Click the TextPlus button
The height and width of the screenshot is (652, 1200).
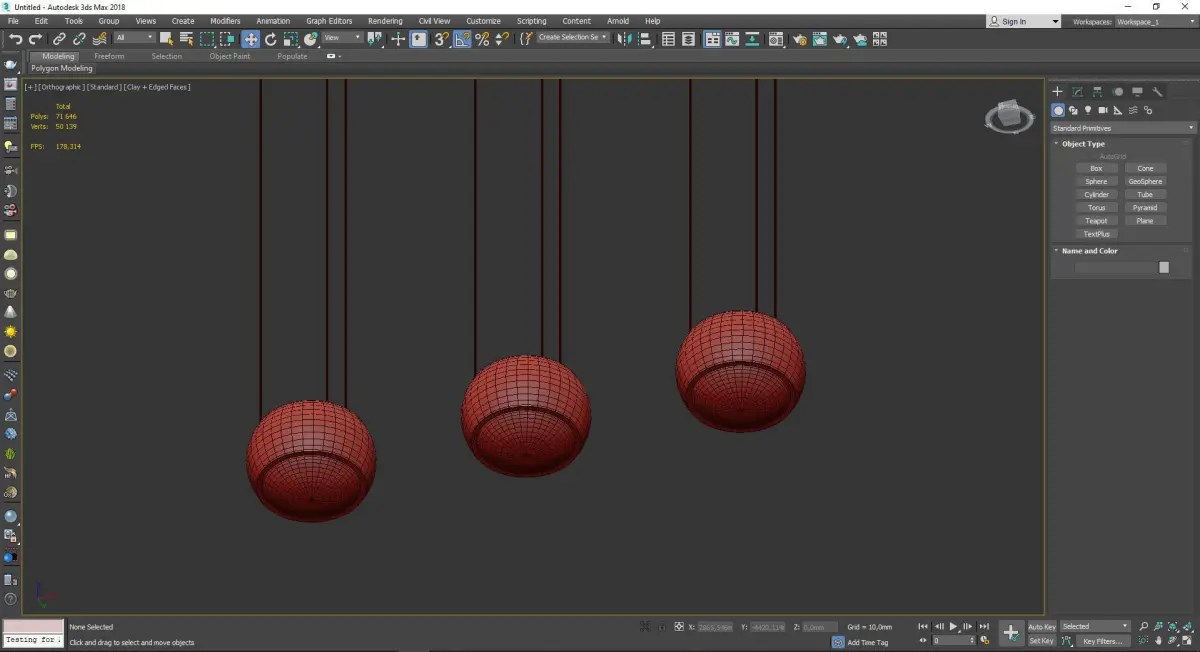(x=1096, y=234)
